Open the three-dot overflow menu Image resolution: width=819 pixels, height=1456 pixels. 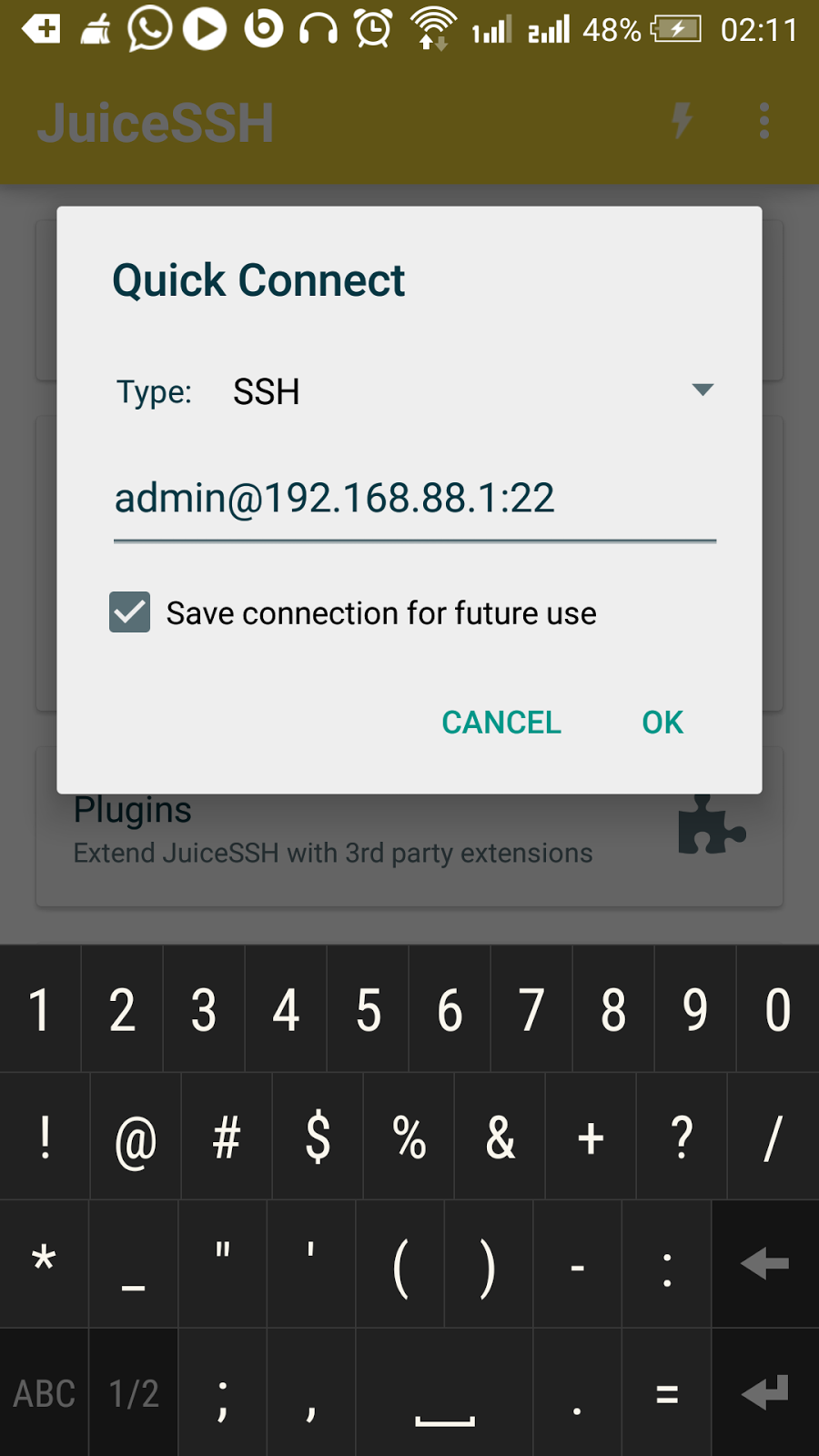[764, 121]
